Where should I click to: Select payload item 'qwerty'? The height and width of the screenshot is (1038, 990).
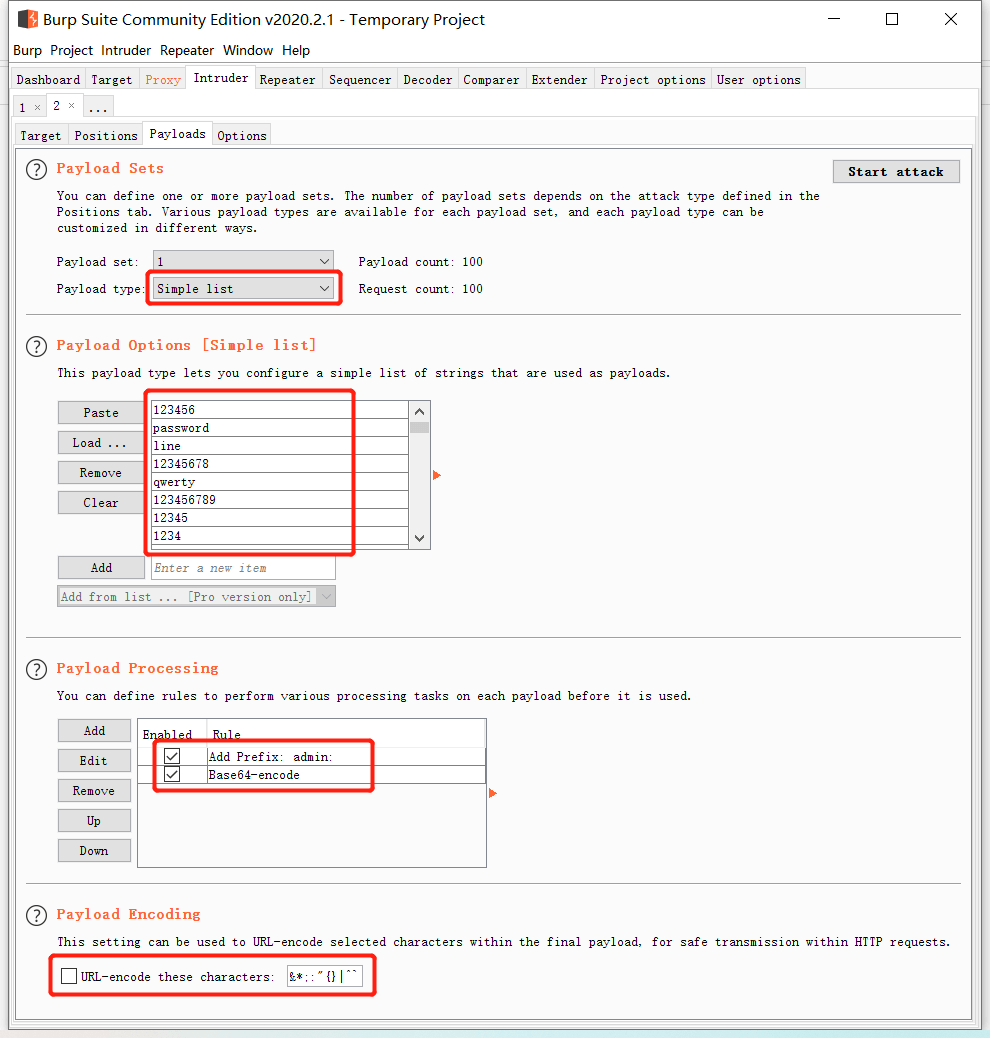tap(279, 482)
